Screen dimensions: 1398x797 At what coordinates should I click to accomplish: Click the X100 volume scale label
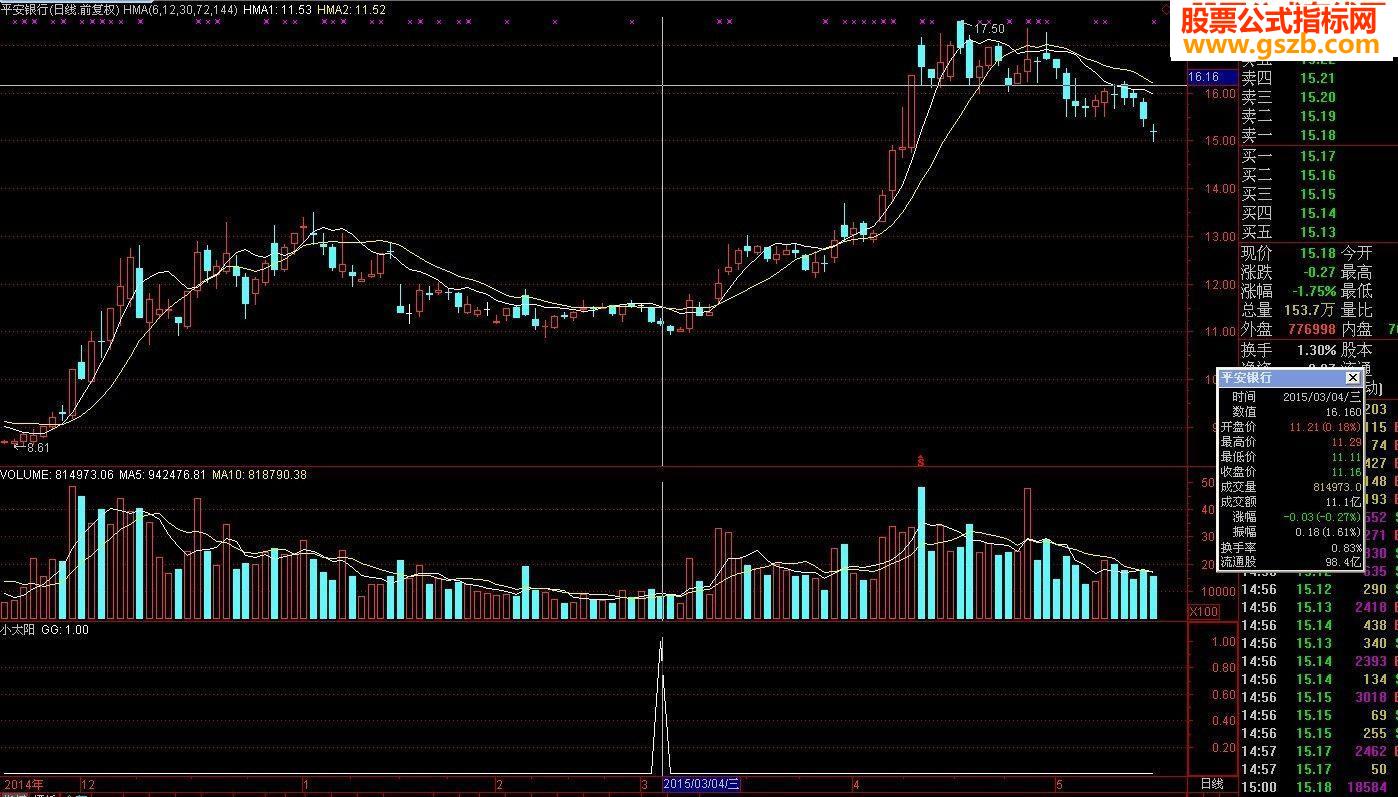(1202, 611)
